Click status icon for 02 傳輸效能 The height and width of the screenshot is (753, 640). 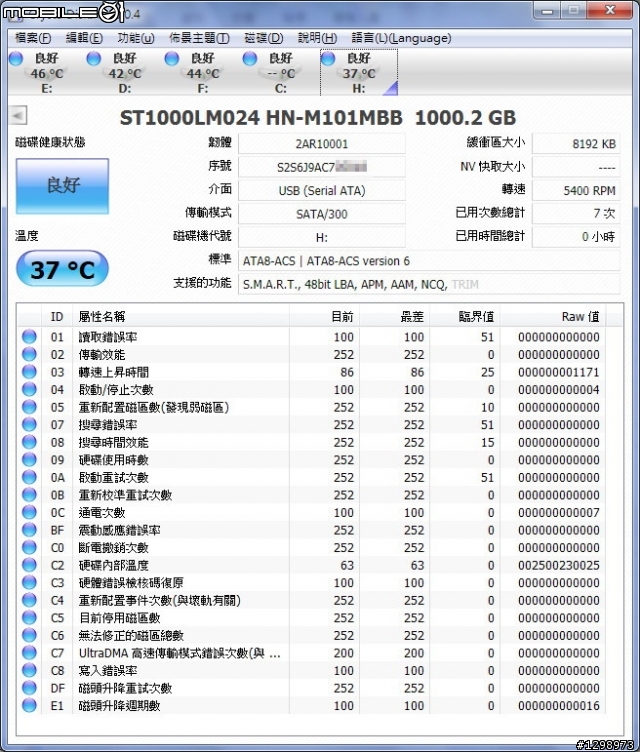pyautogui.click(x=29, y=354)
